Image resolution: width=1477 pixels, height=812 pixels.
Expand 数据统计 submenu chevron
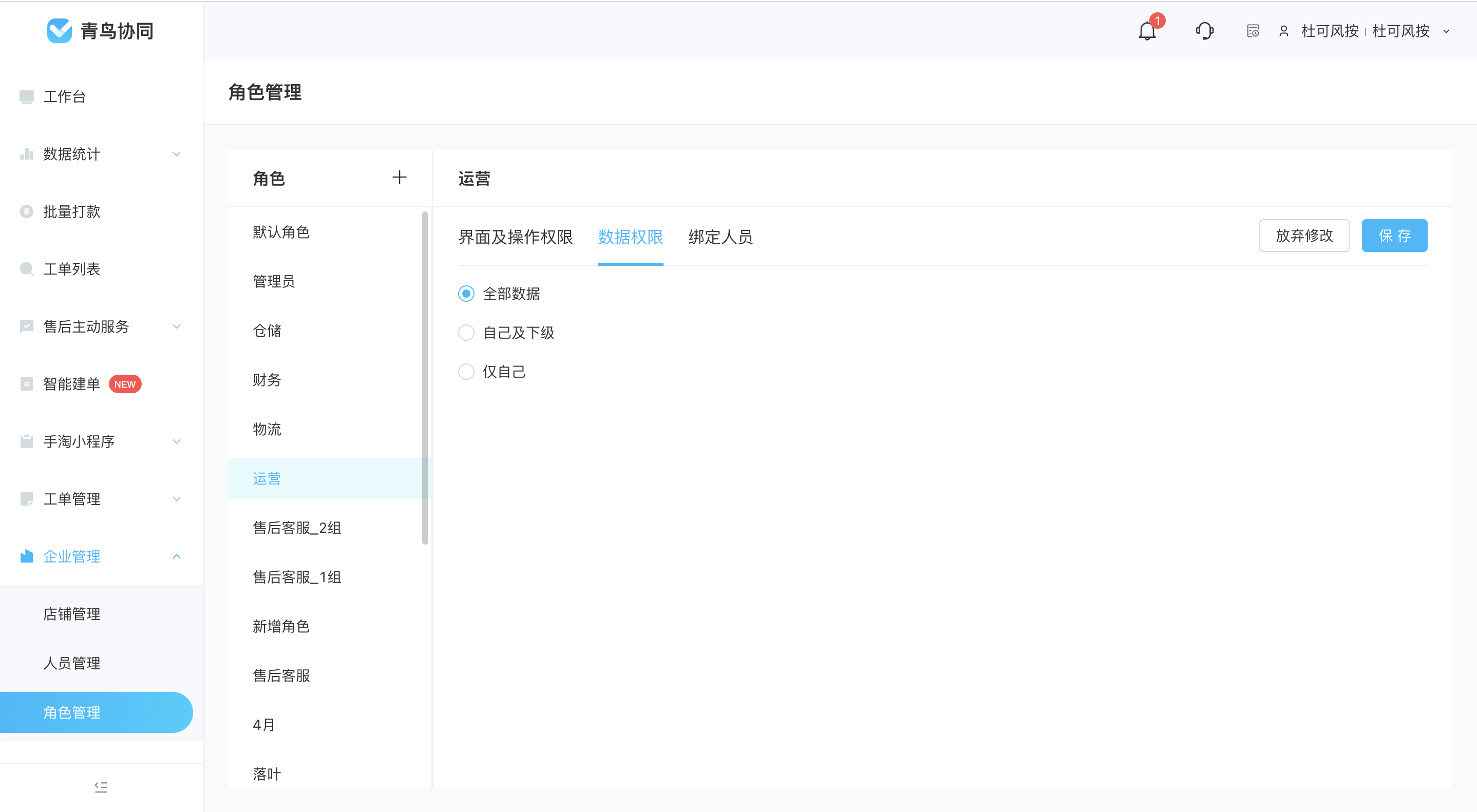pyautogui.click(x=177, y=153)
